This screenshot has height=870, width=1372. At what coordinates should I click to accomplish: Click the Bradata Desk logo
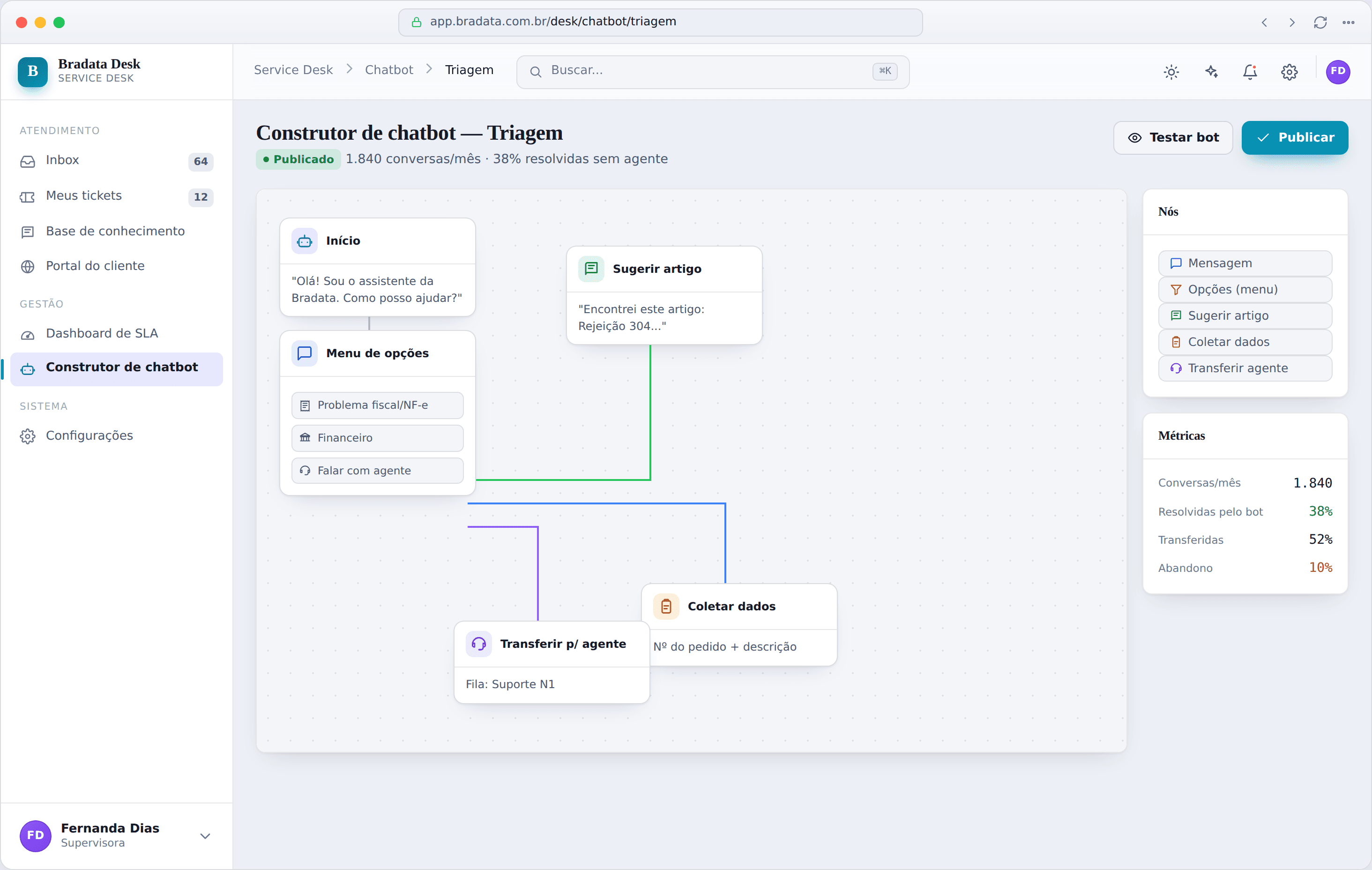[32, 71]
